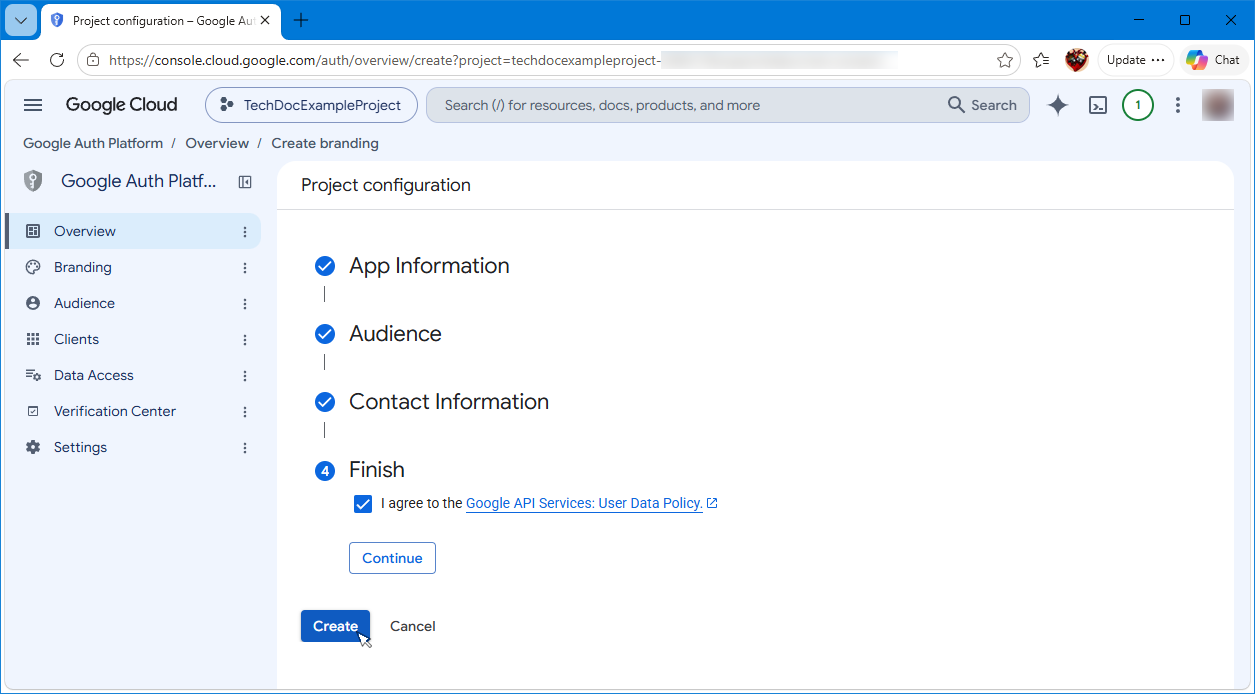The width and height of the screenshot is (1255, 694).
Task: Expand the App Information step heading
Action: coord(429,266)
